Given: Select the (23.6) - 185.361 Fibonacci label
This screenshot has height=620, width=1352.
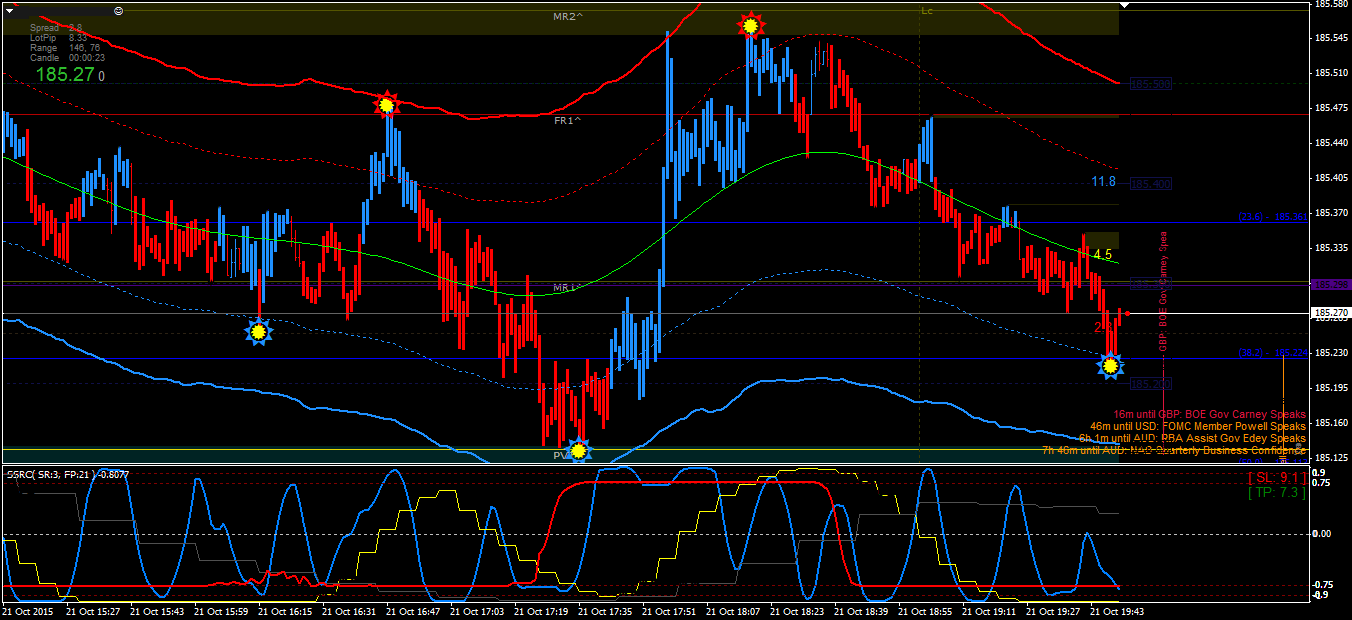Looking at the screenshot, I should [x=1273, y=216].
